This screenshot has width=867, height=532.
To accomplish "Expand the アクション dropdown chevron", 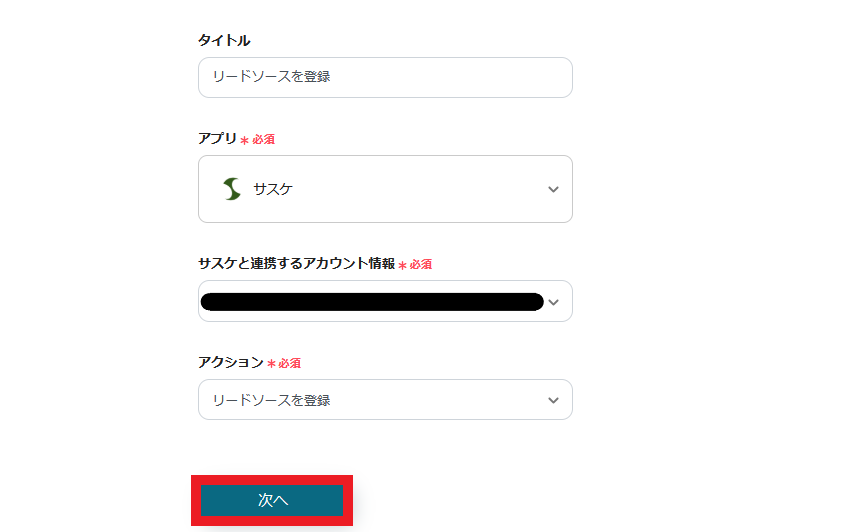I will click(x=553, y=400).
